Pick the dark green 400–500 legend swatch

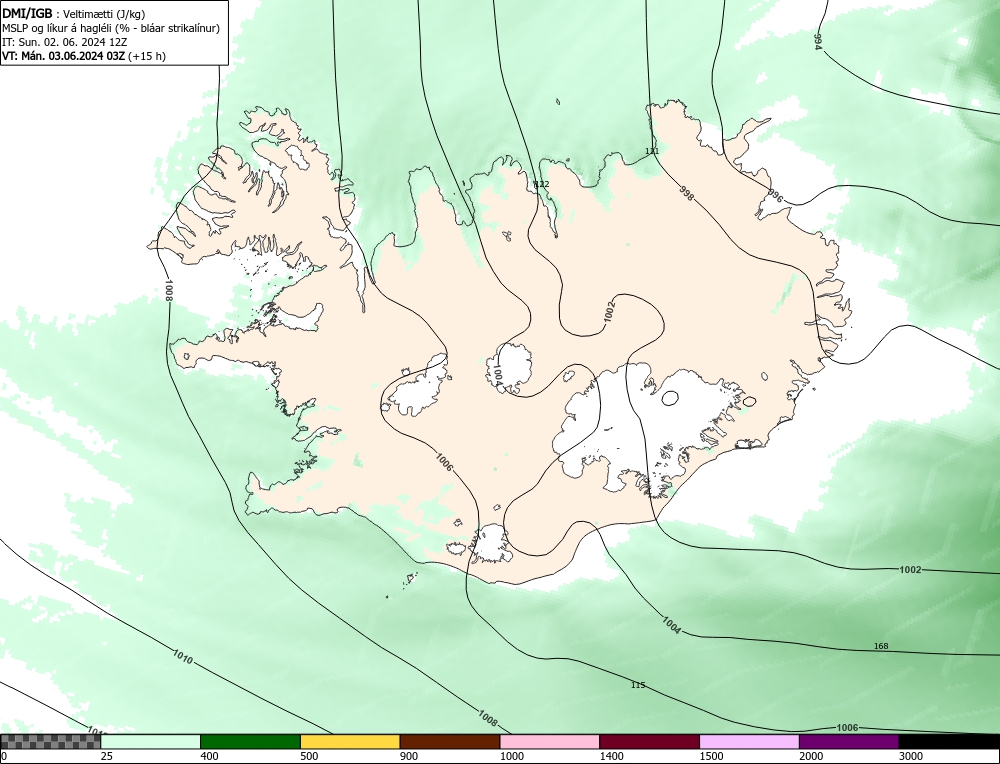pyautogui.click(x=250, y=741)
